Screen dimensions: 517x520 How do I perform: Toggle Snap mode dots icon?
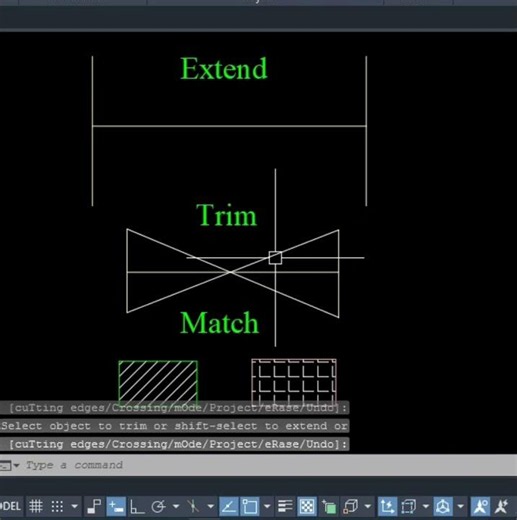click(x=57, y=507)
